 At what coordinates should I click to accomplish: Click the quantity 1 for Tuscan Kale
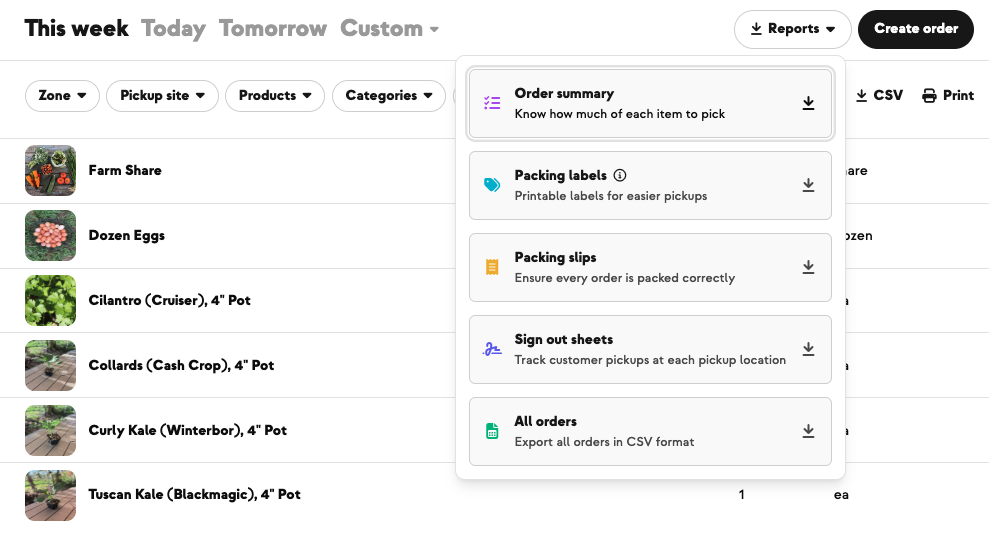742,495
